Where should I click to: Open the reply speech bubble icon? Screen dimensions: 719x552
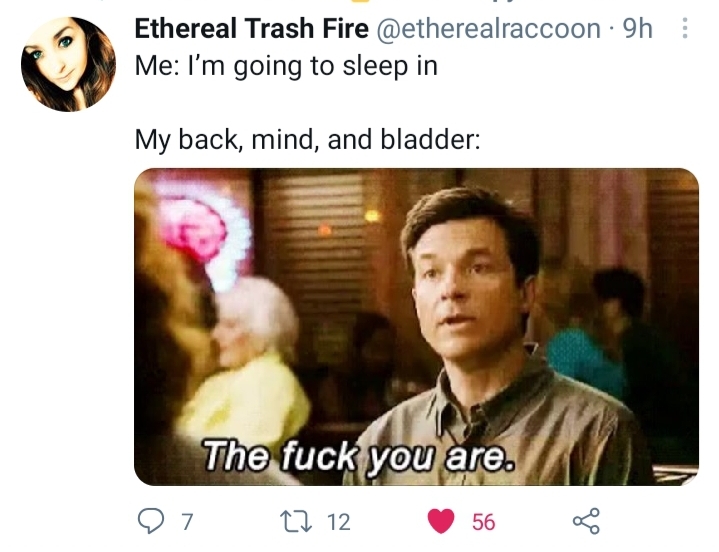pyautogui.click(x=151, y=522)
